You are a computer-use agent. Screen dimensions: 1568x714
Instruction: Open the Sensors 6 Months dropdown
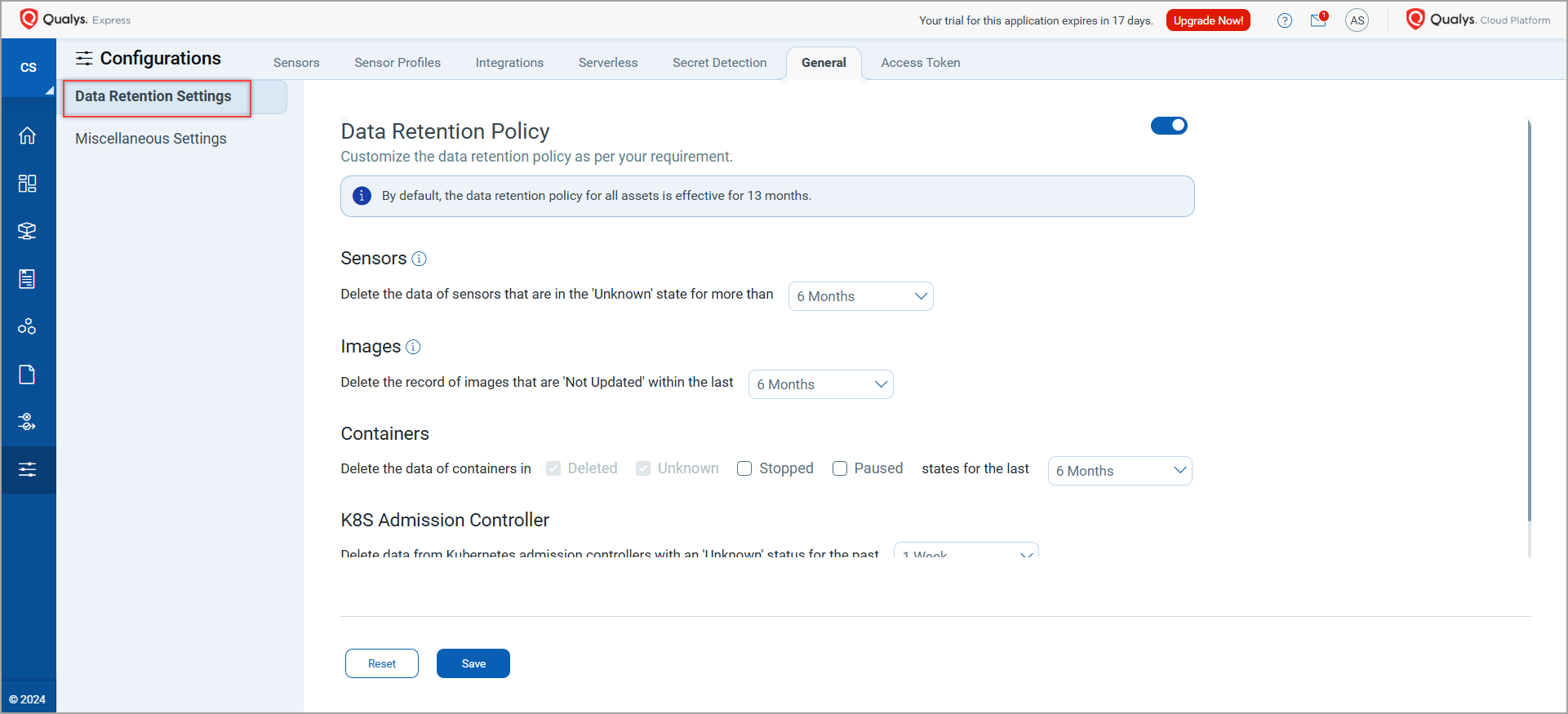[x=861, y=296]
